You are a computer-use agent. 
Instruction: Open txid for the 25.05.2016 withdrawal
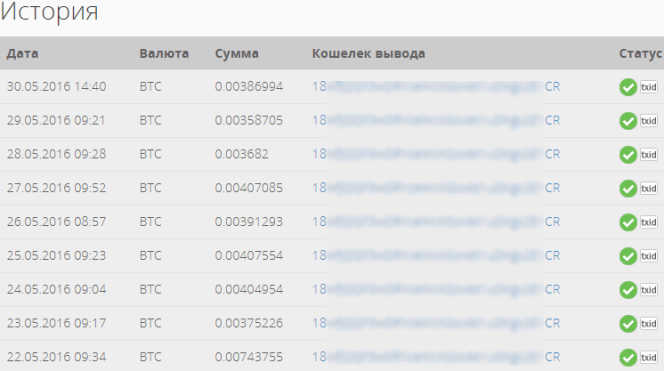[649, 256]
